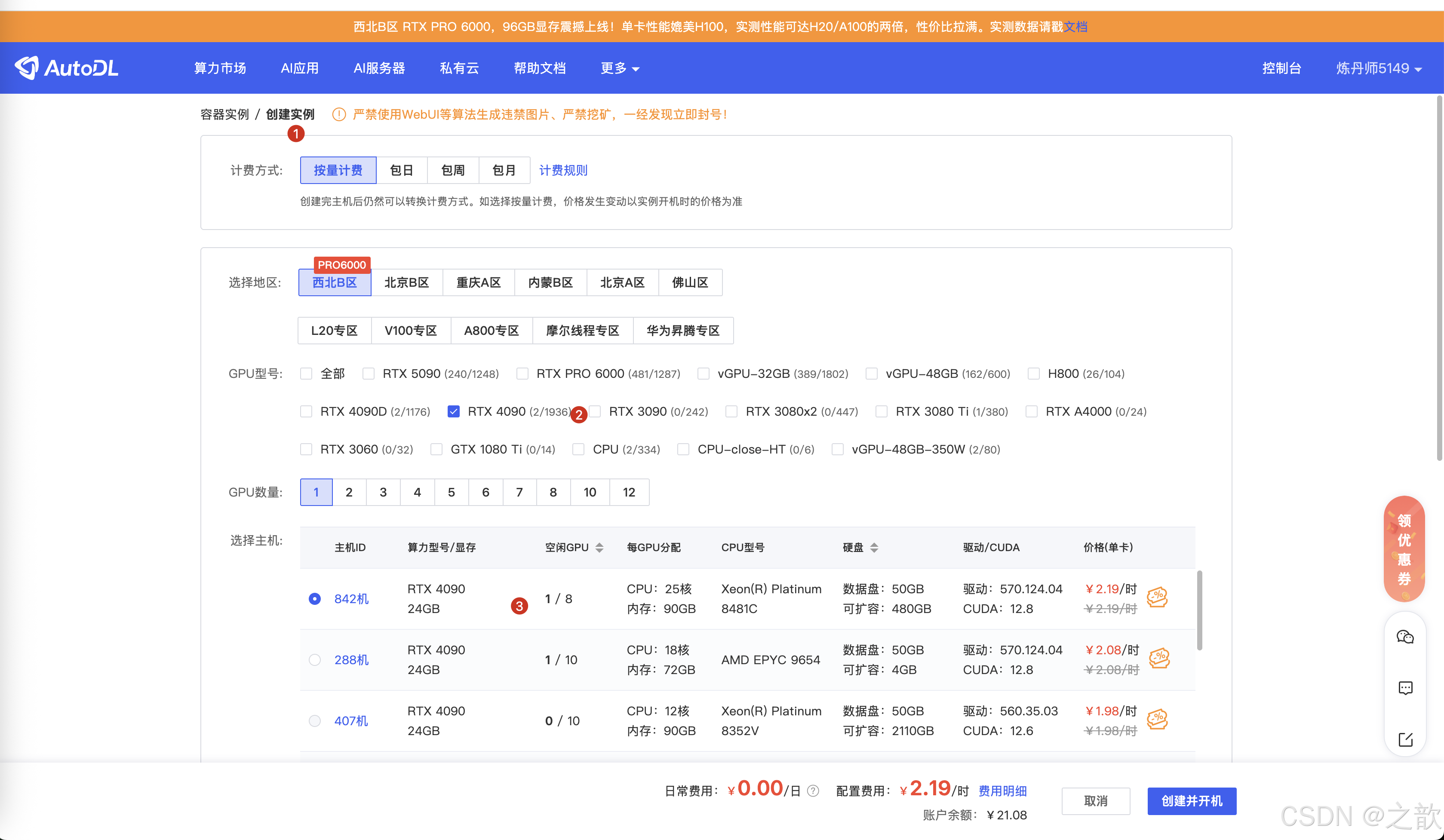Open the WeChat contact icon
This screenshot has width=1444, height=840.
tap(1405, 637)
